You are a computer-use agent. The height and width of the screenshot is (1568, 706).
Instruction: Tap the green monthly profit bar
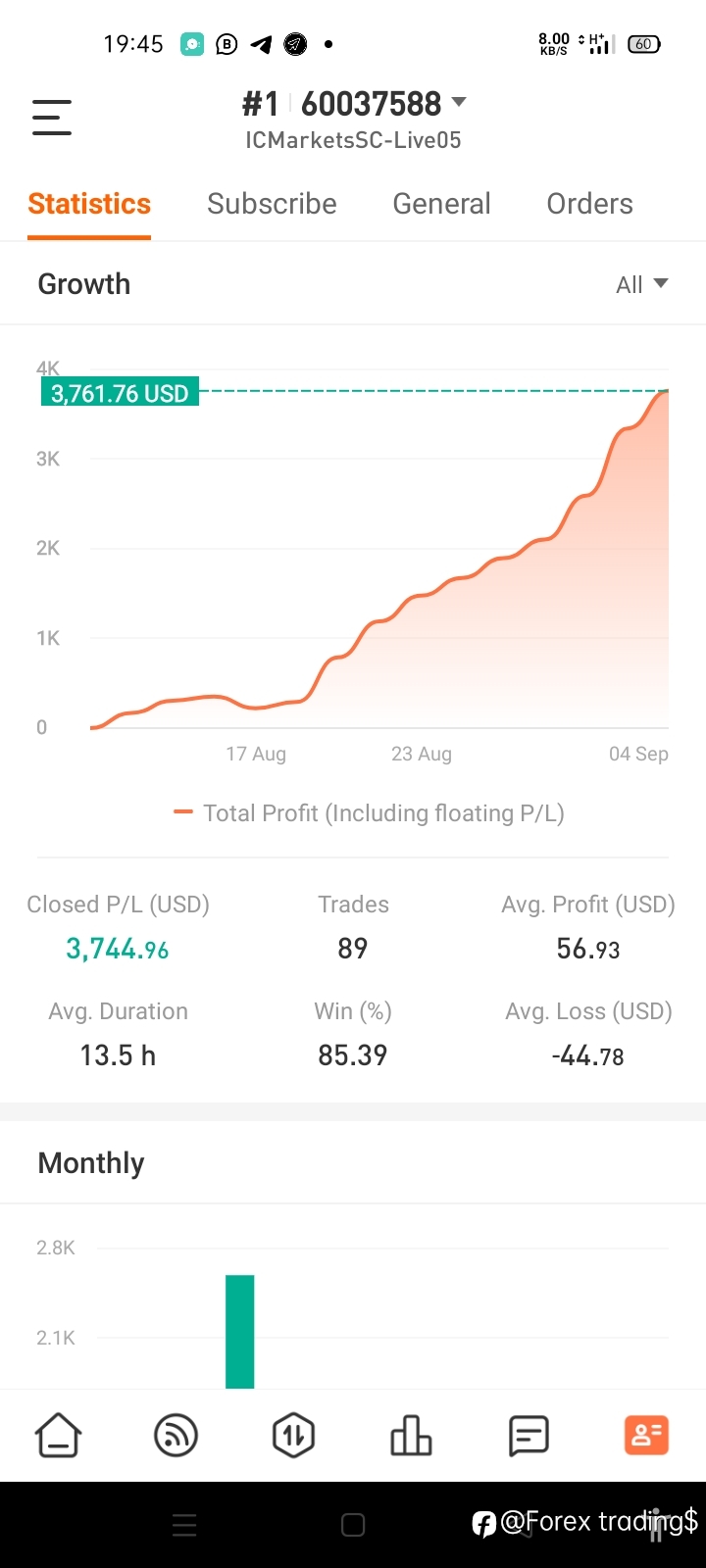pos(240,1331)
